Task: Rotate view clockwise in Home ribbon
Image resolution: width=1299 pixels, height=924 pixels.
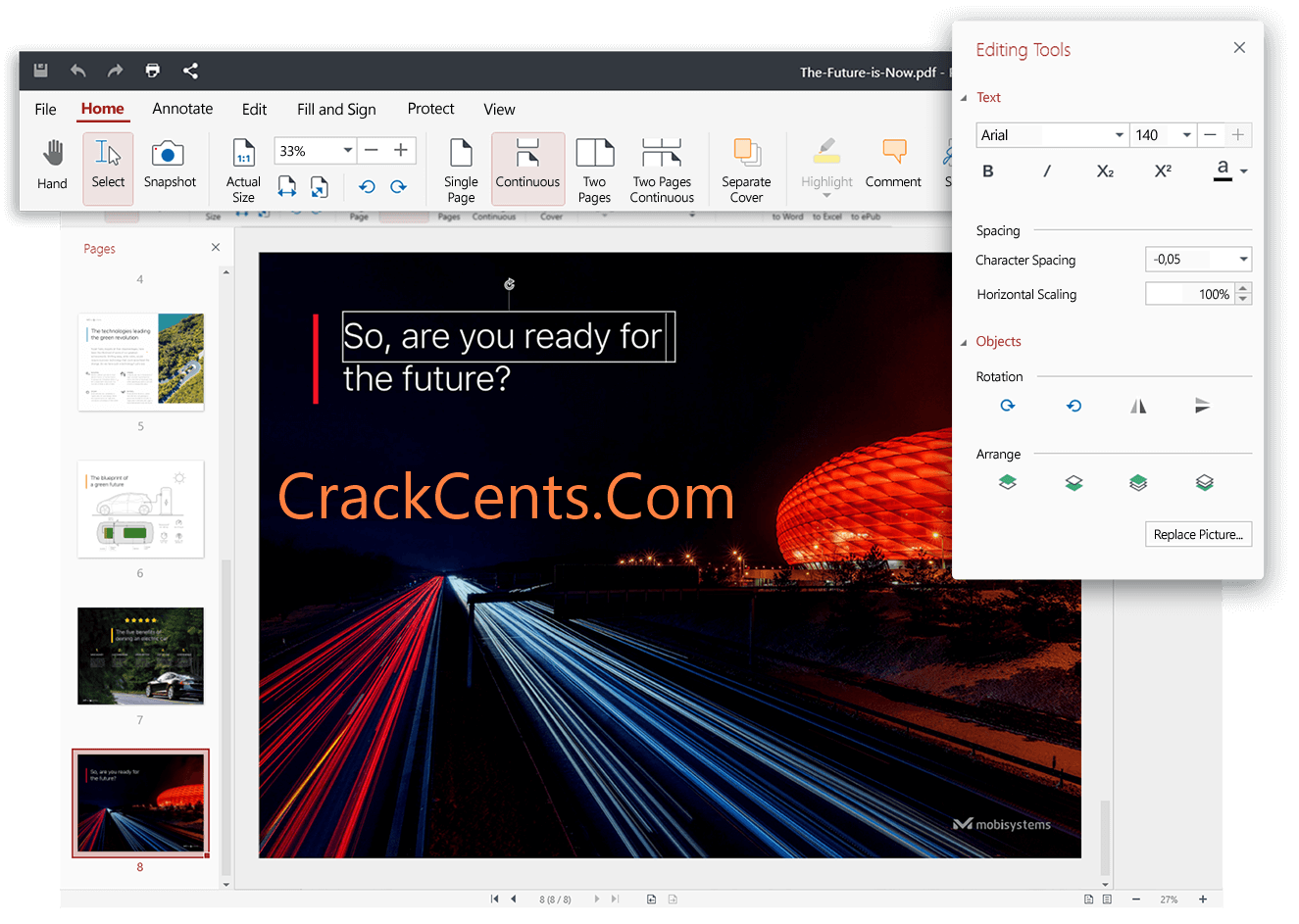Action: [x=398, y=186]
